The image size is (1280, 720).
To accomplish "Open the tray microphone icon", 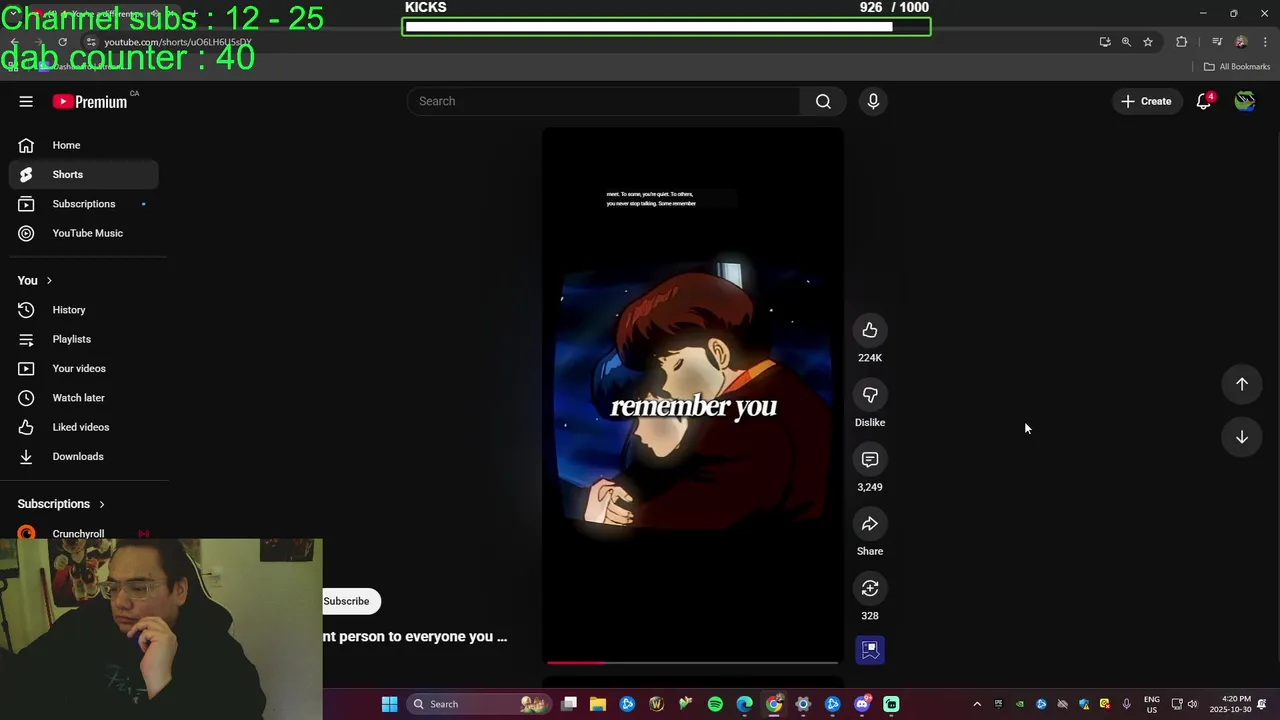I will click(1126, 704).
